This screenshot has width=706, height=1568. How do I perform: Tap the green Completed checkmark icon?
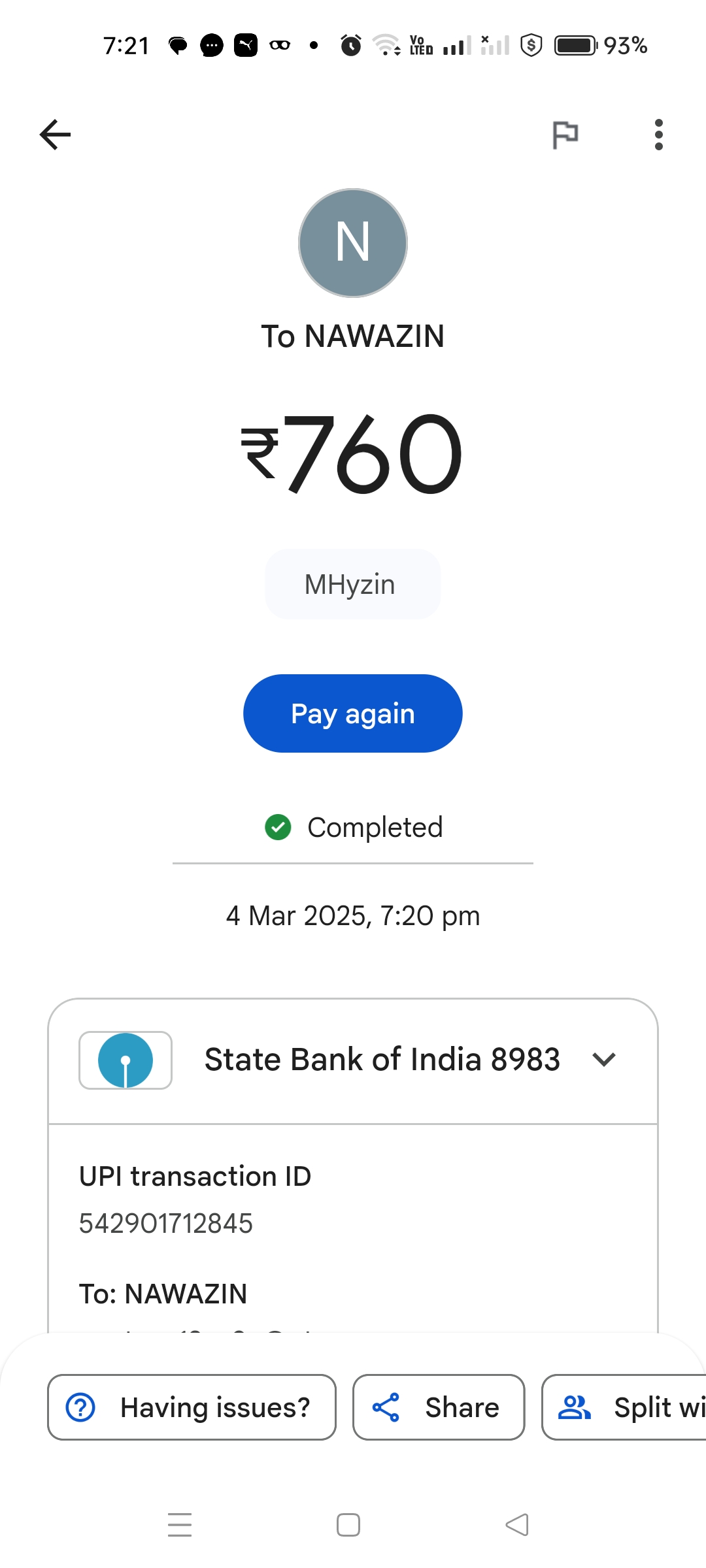278,827
